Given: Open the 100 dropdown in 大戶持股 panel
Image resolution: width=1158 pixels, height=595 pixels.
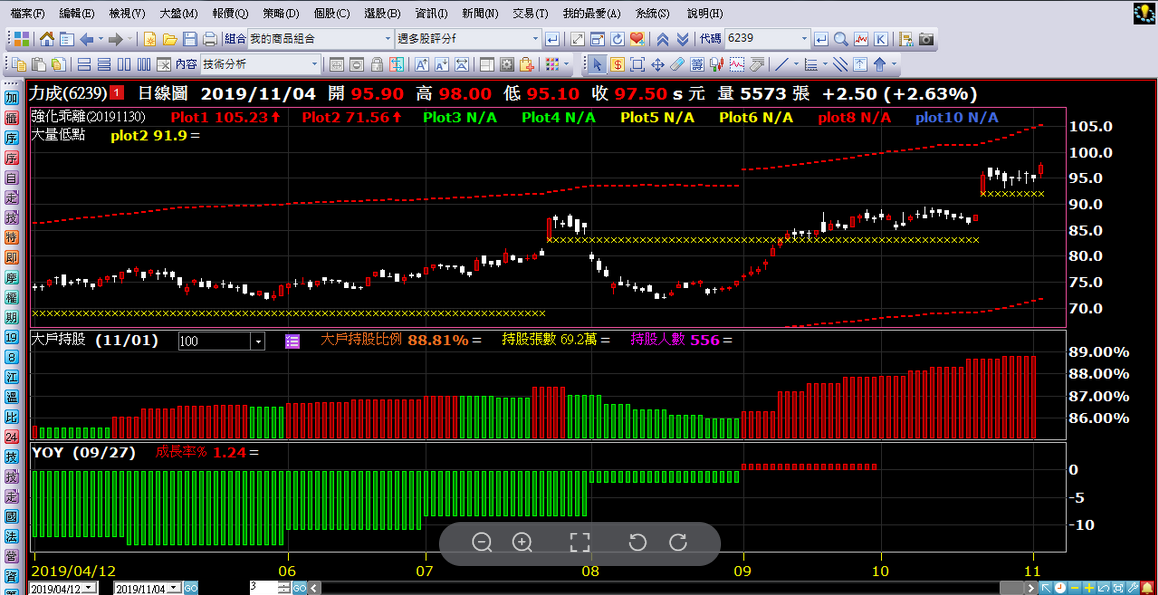Looking at the screenshot, I should point(258,341).
